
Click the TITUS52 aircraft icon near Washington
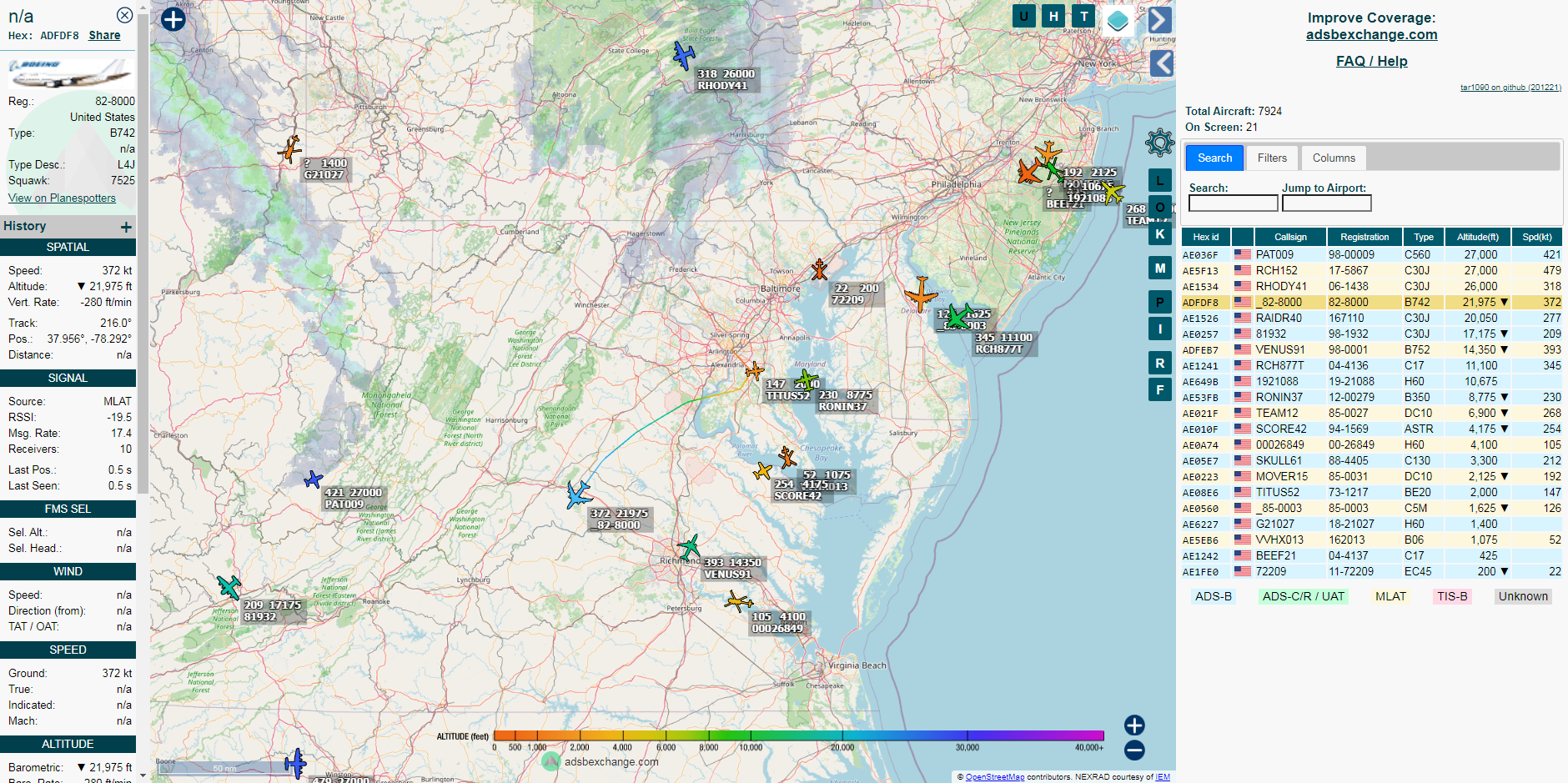click(754, 370)
